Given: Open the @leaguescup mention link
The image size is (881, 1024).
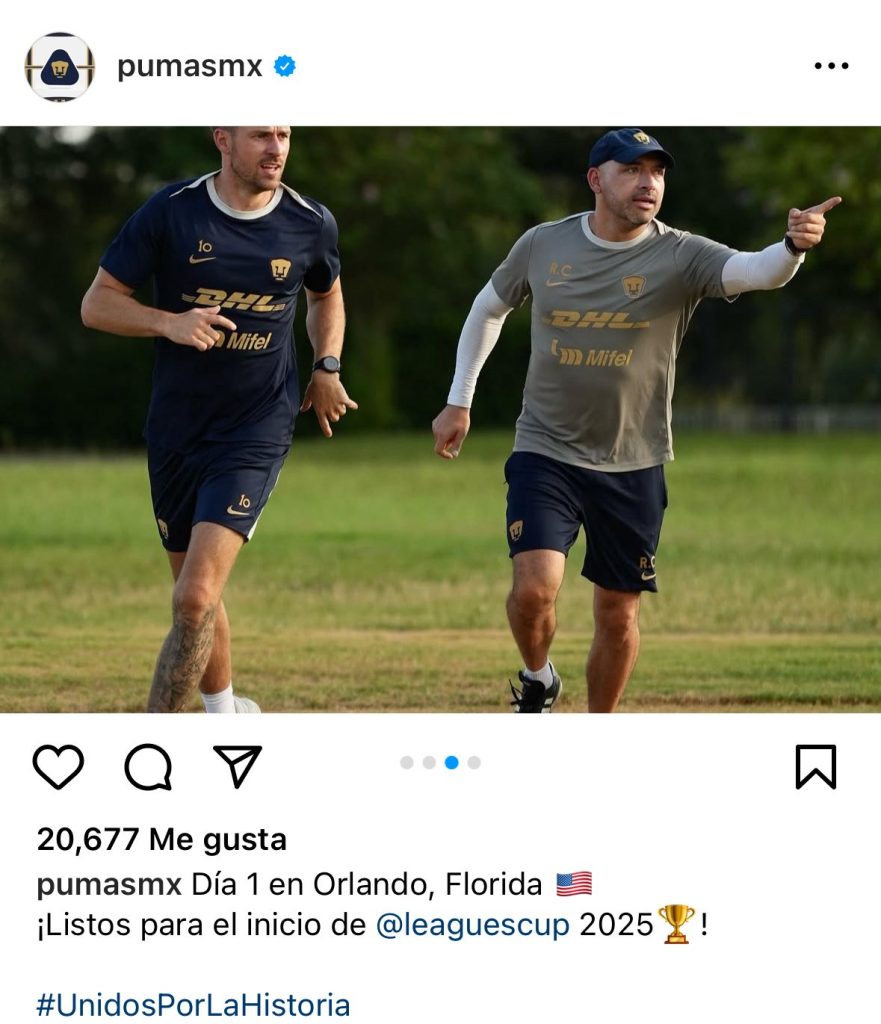Looking at the screenshot, I should click(x=473, y=925).
